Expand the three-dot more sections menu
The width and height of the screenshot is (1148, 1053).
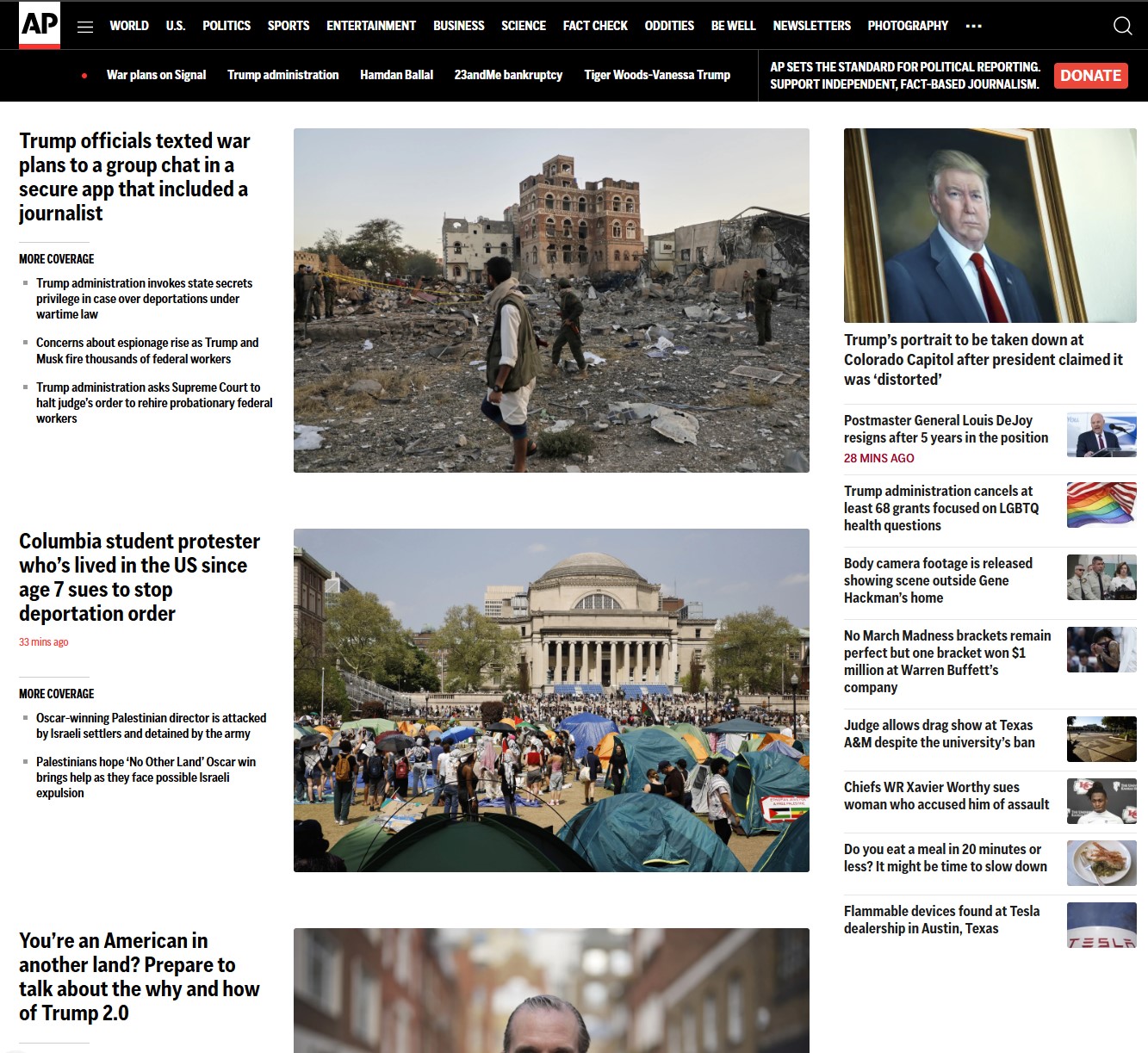[x=974, y=26]
